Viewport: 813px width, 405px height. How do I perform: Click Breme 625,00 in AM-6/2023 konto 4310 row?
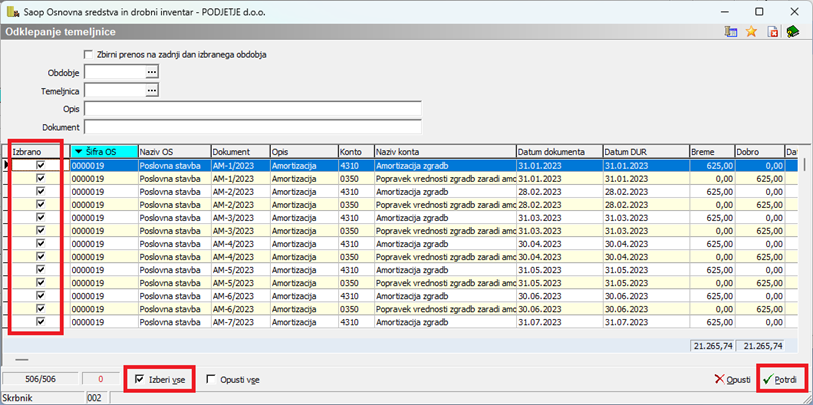click(711, 296)
